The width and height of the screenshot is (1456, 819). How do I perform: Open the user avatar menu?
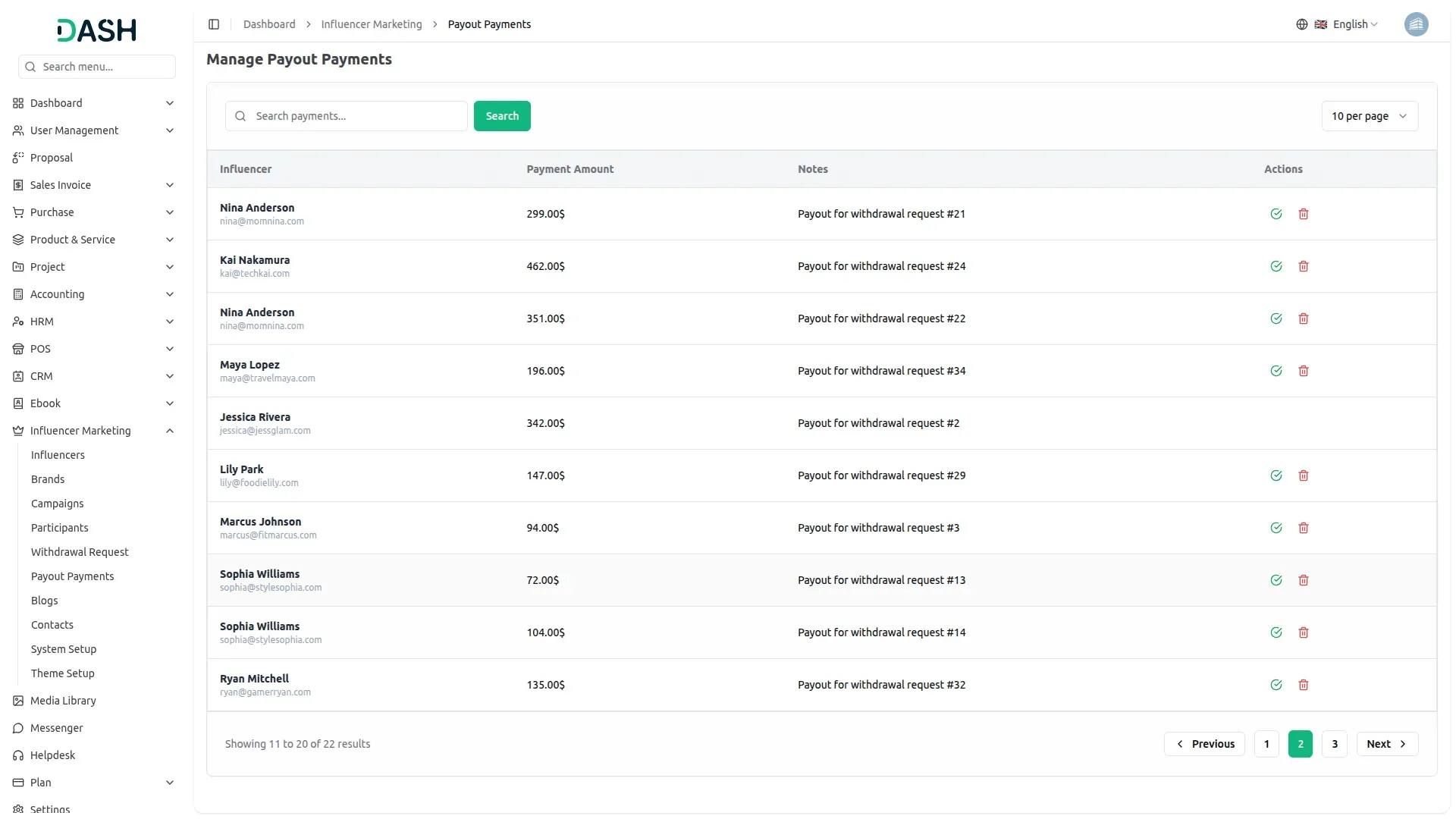pos(1416,24)
